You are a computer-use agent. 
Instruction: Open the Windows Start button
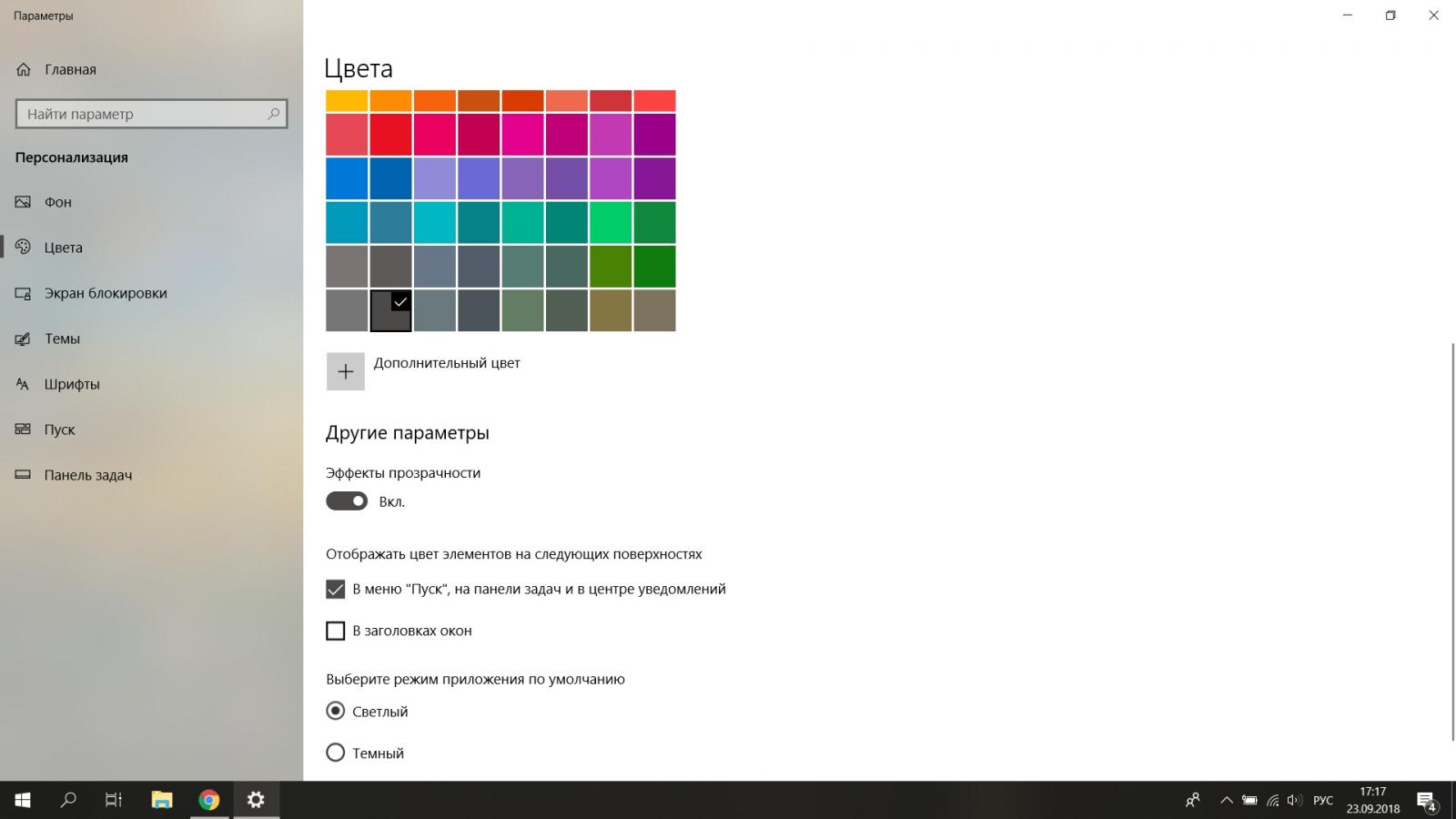(23, 800)
